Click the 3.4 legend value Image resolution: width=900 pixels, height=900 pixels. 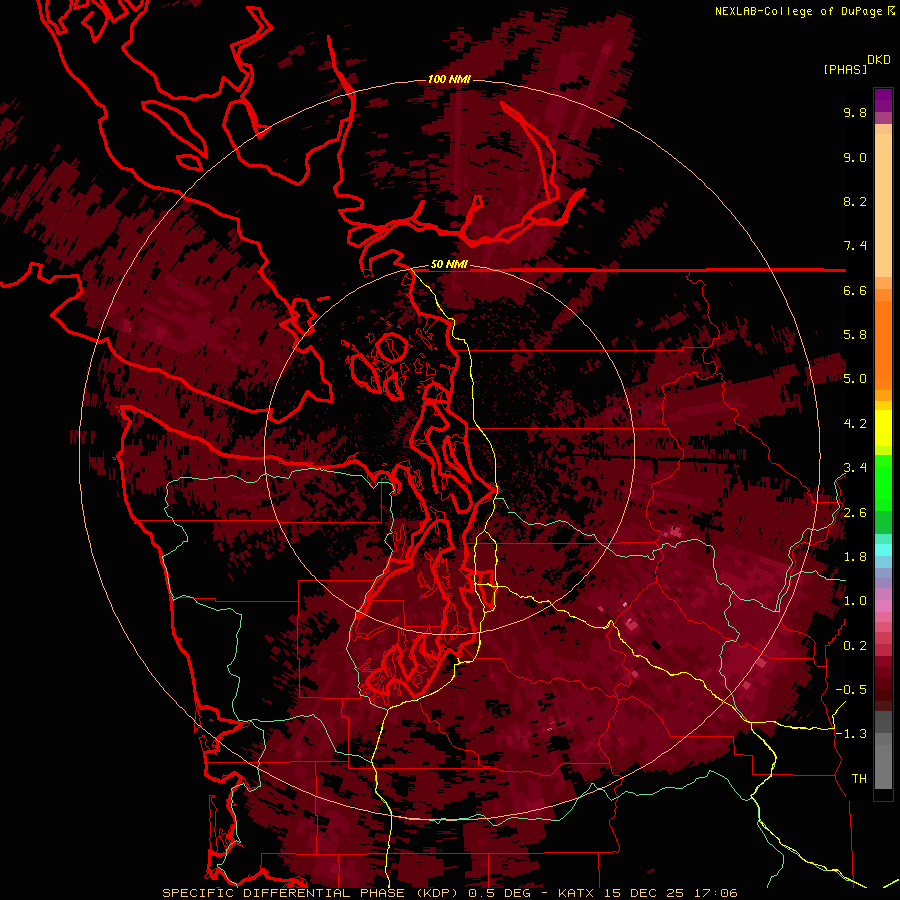(x=855, y=468)
